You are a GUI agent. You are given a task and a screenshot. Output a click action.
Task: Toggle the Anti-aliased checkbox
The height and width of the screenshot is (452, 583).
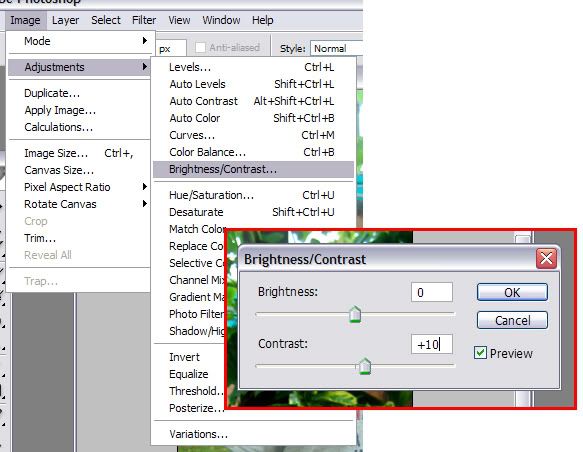(200, 48)
